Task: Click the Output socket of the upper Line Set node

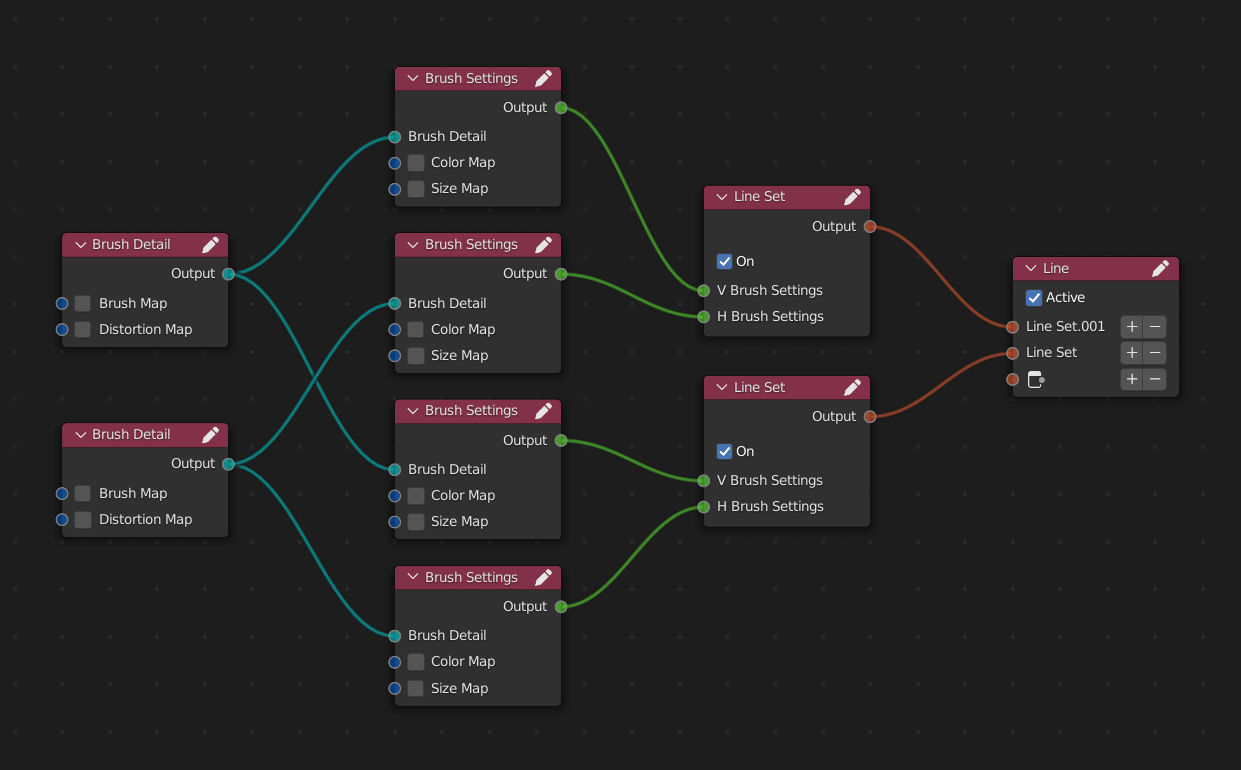Action: pos(870,226)
